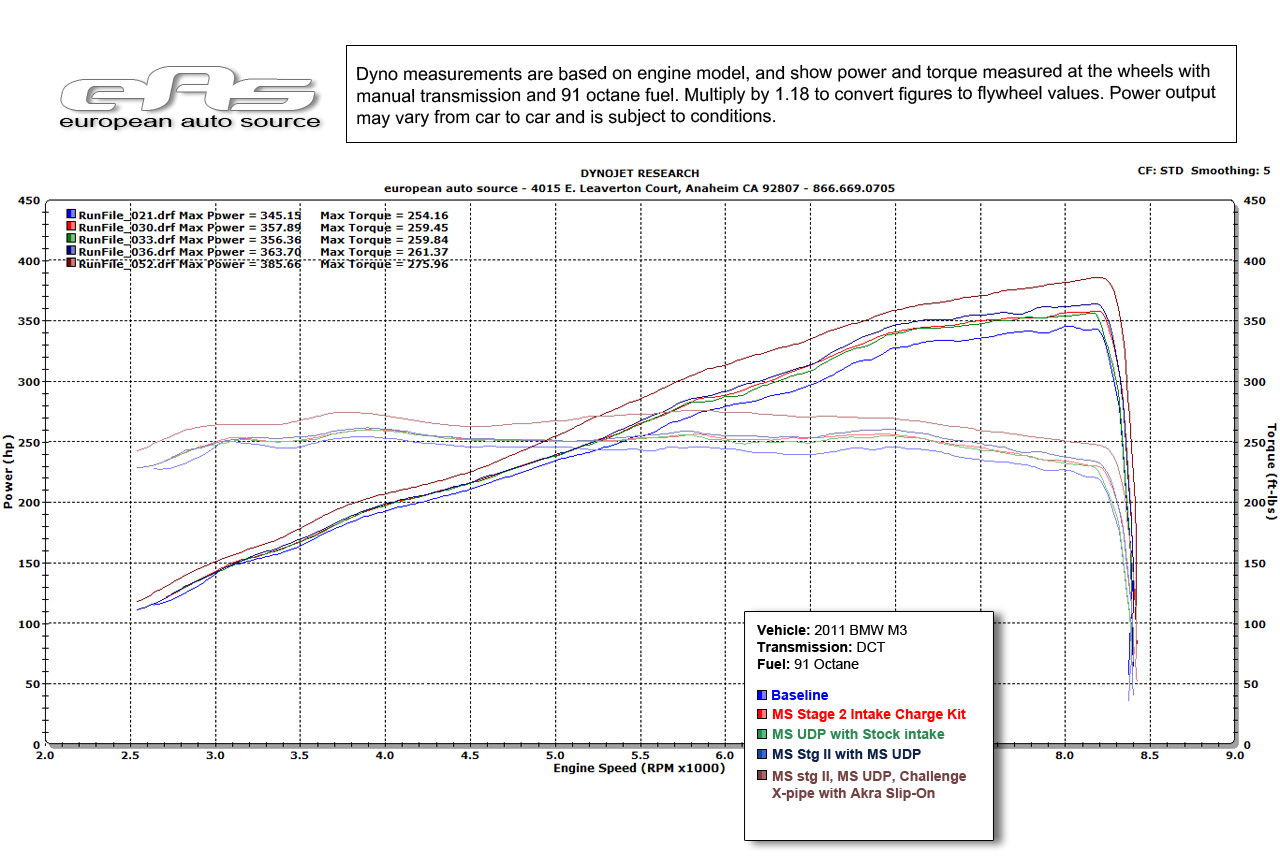Click swatch beside MS Stg II with MS UDP
Viewport: 1280px width, 866px height.
[x=762, y=754]
